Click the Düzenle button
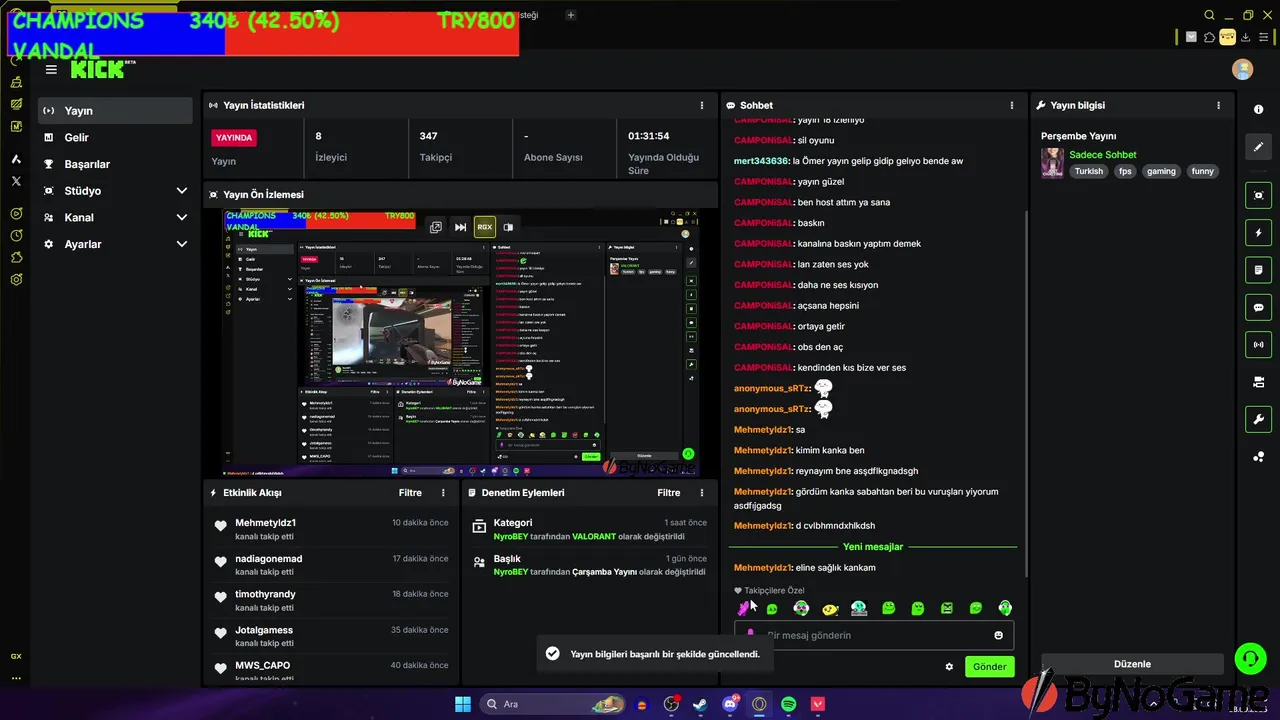 tap(1132, 664)
